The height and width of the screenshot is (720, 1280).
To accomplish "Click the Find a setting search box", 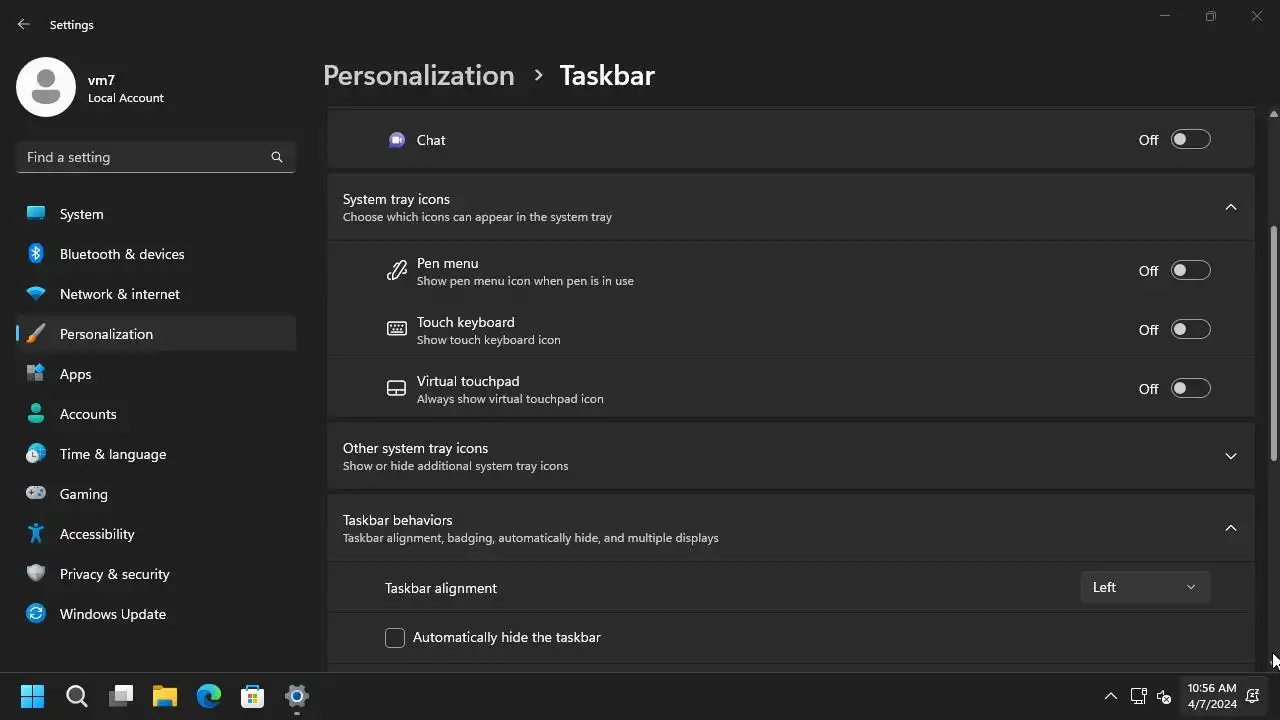I will (145, 157).
